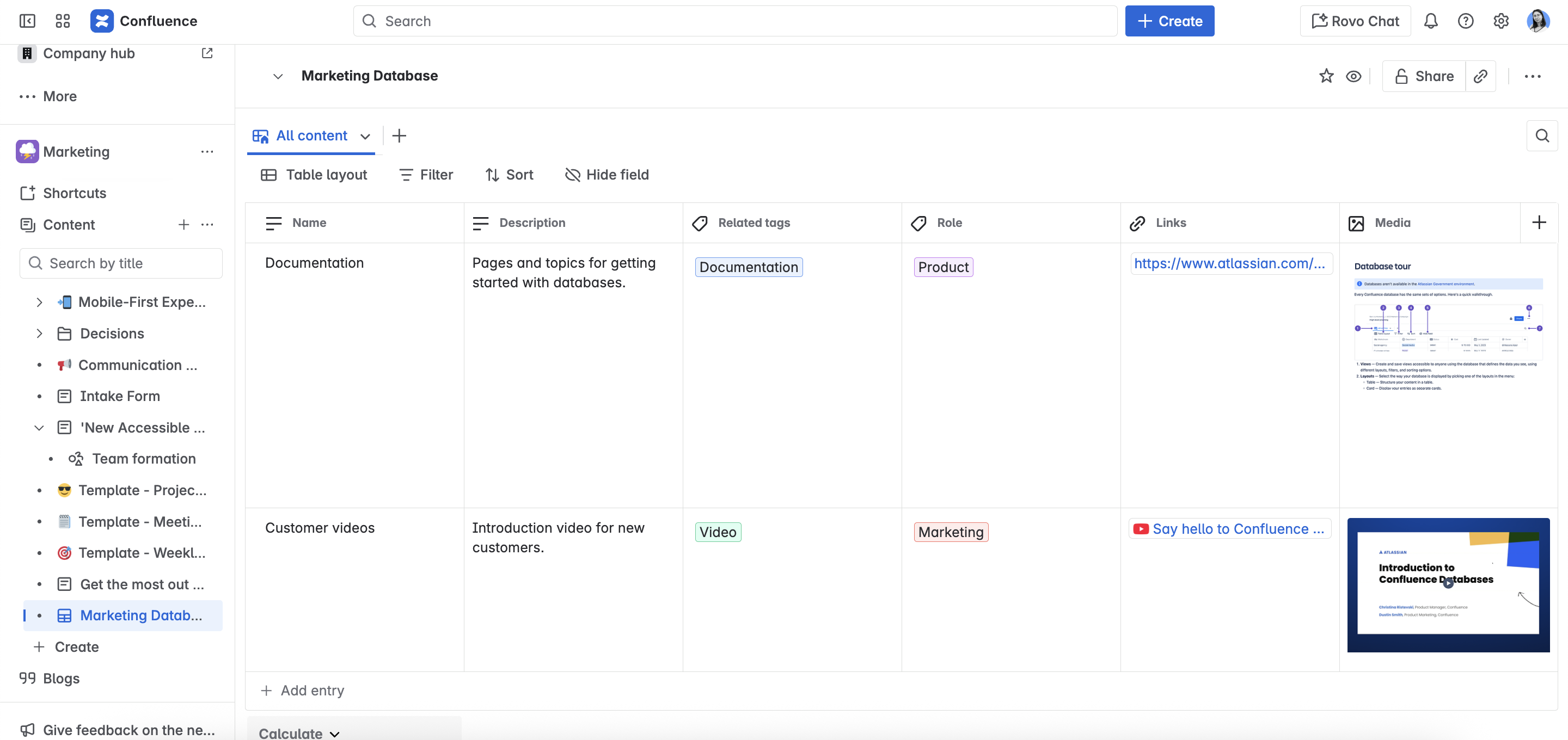
Task: Click Links column header
Action: (1229, 223)
